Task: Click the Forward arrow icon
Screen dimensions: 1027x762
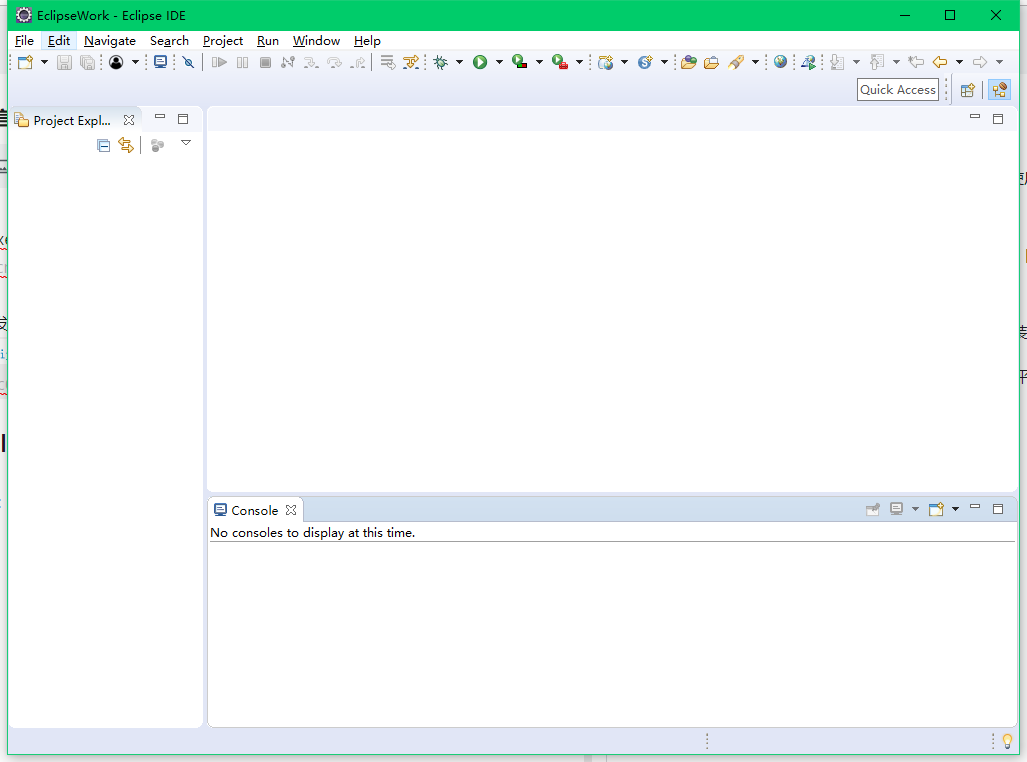Action: [x=980, y=62]
